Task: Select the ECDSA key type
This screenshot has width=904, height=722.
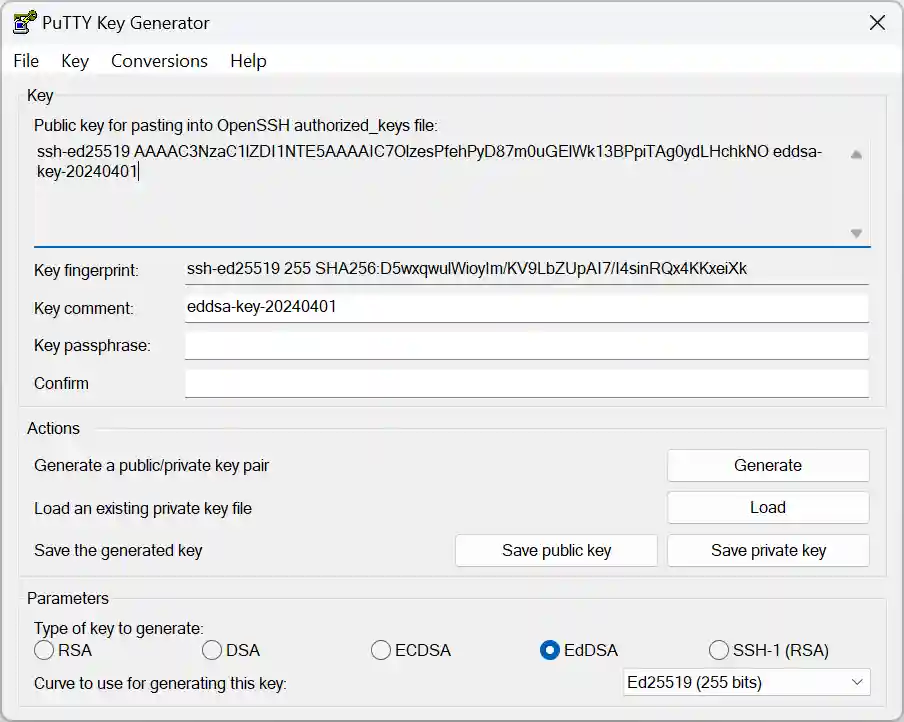Action: pos(381,649)
